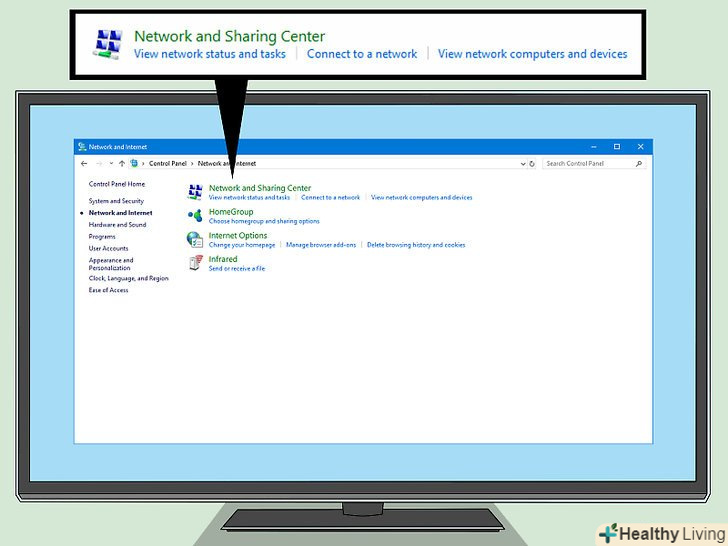Close the Network and Internet window
Viewport: 728px width, 546px height.
tap(641, 147)
